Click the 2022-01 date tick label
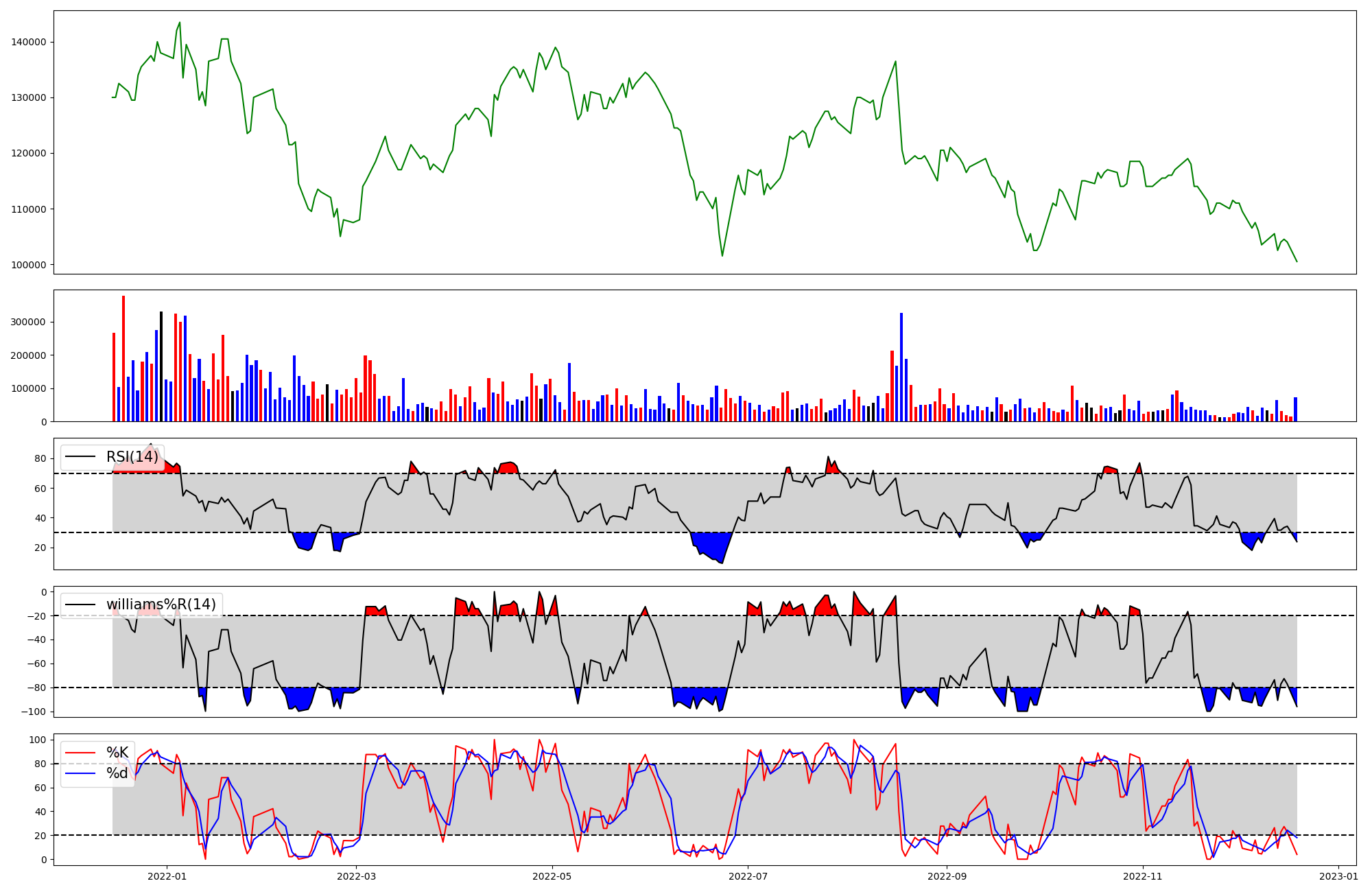The image size is (1372, 892). point(167,876)
